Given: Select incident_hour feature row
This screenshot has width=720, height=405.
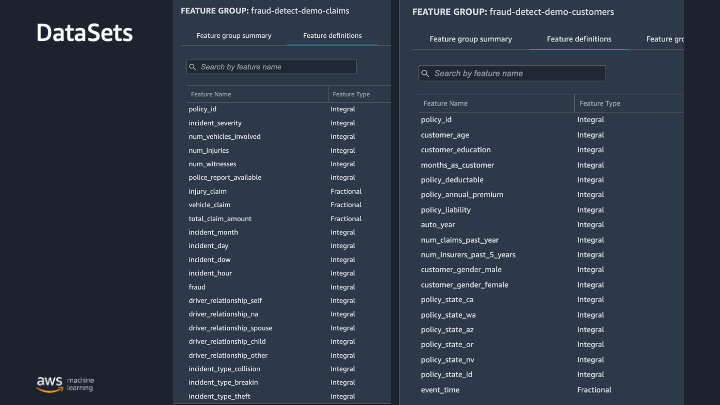Looking at the screenshot, I should (288, 273).
